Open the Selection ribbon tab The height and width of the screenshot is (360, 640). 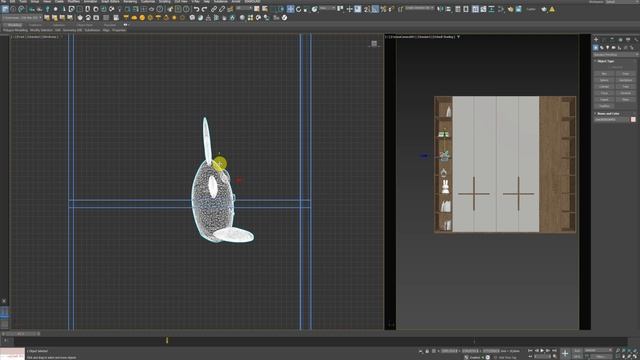pos(58,25)
